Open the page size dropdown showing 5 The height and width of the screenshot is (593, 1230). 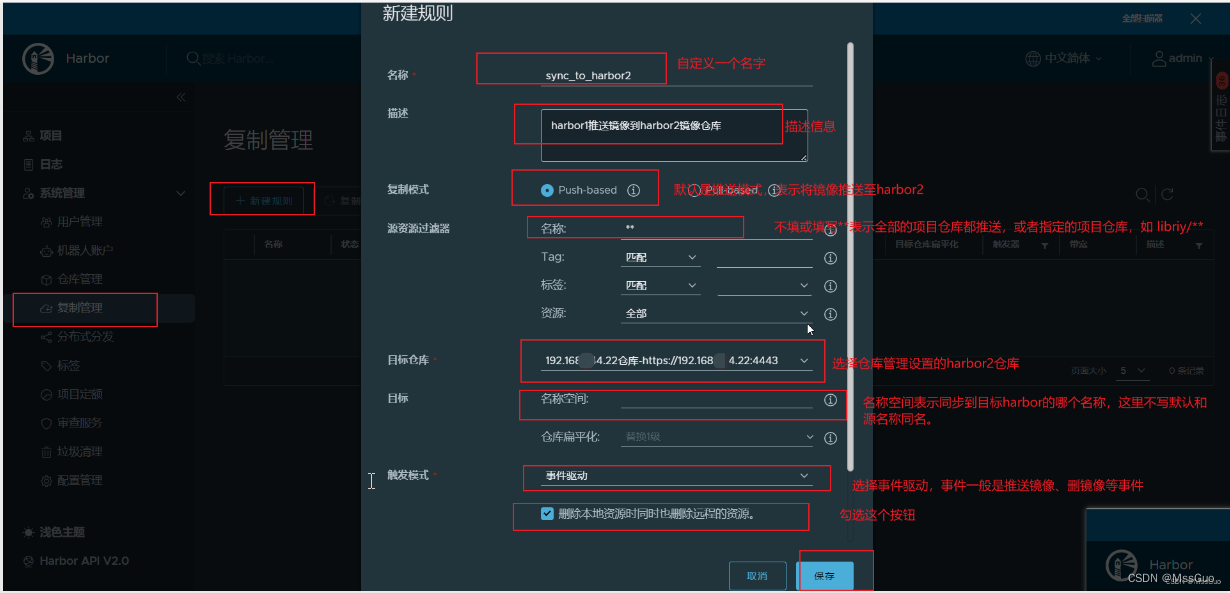pyautogui.click(x=1134, y=371)
